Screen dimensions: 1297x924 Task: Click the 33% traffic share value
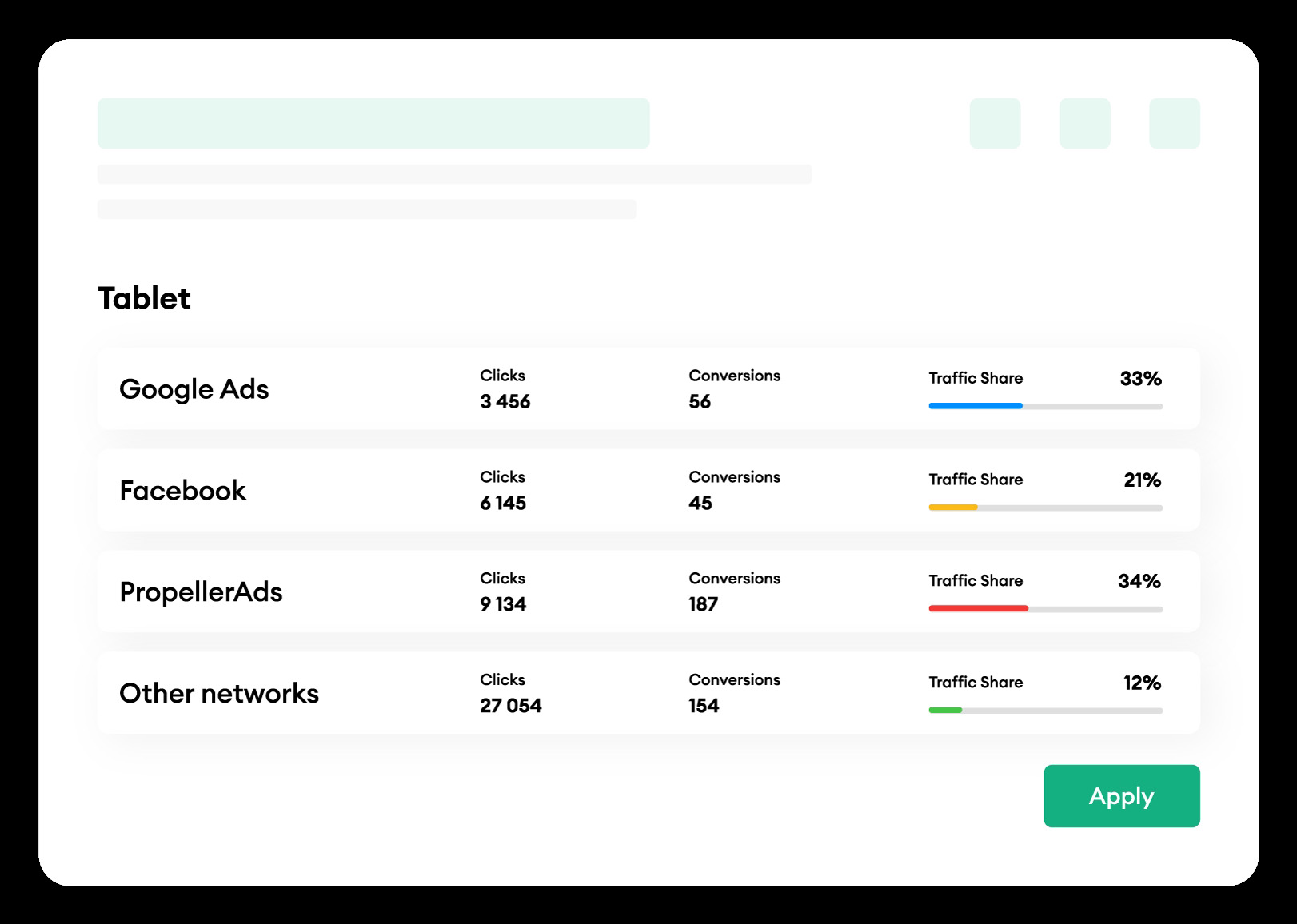[x=1140, y=379]
